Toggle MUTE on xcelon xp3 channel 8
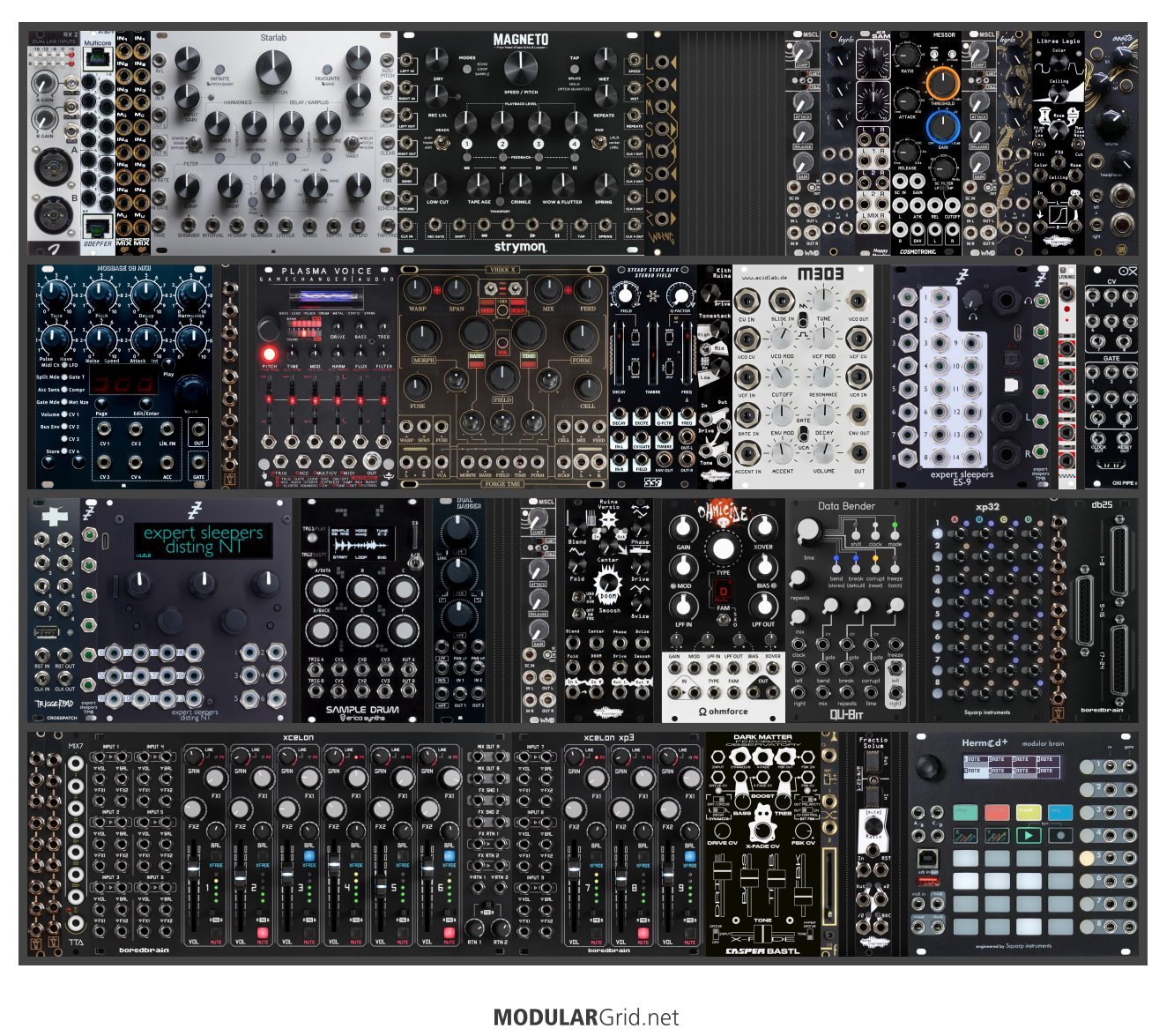Screen dimensions: 1174x1036 click(643, 933)
